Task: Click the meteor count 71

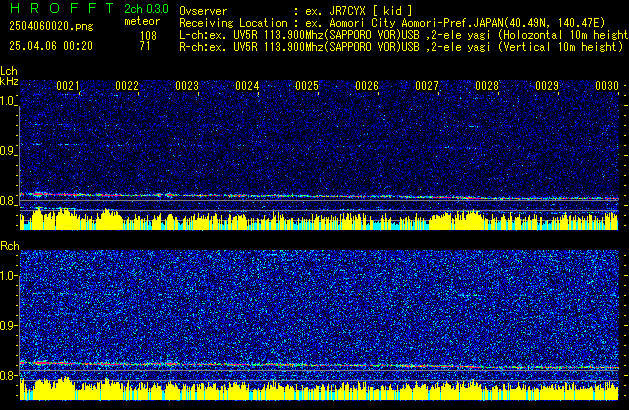Action: pyautogui.click(x=145, y=46)
